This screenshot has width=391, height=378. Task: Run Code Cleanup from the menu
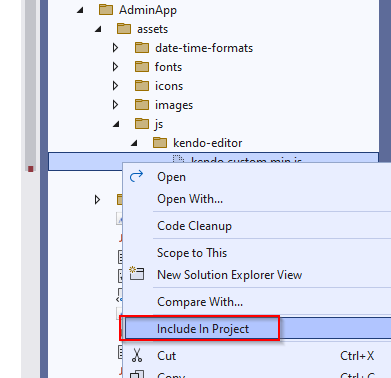194,226
